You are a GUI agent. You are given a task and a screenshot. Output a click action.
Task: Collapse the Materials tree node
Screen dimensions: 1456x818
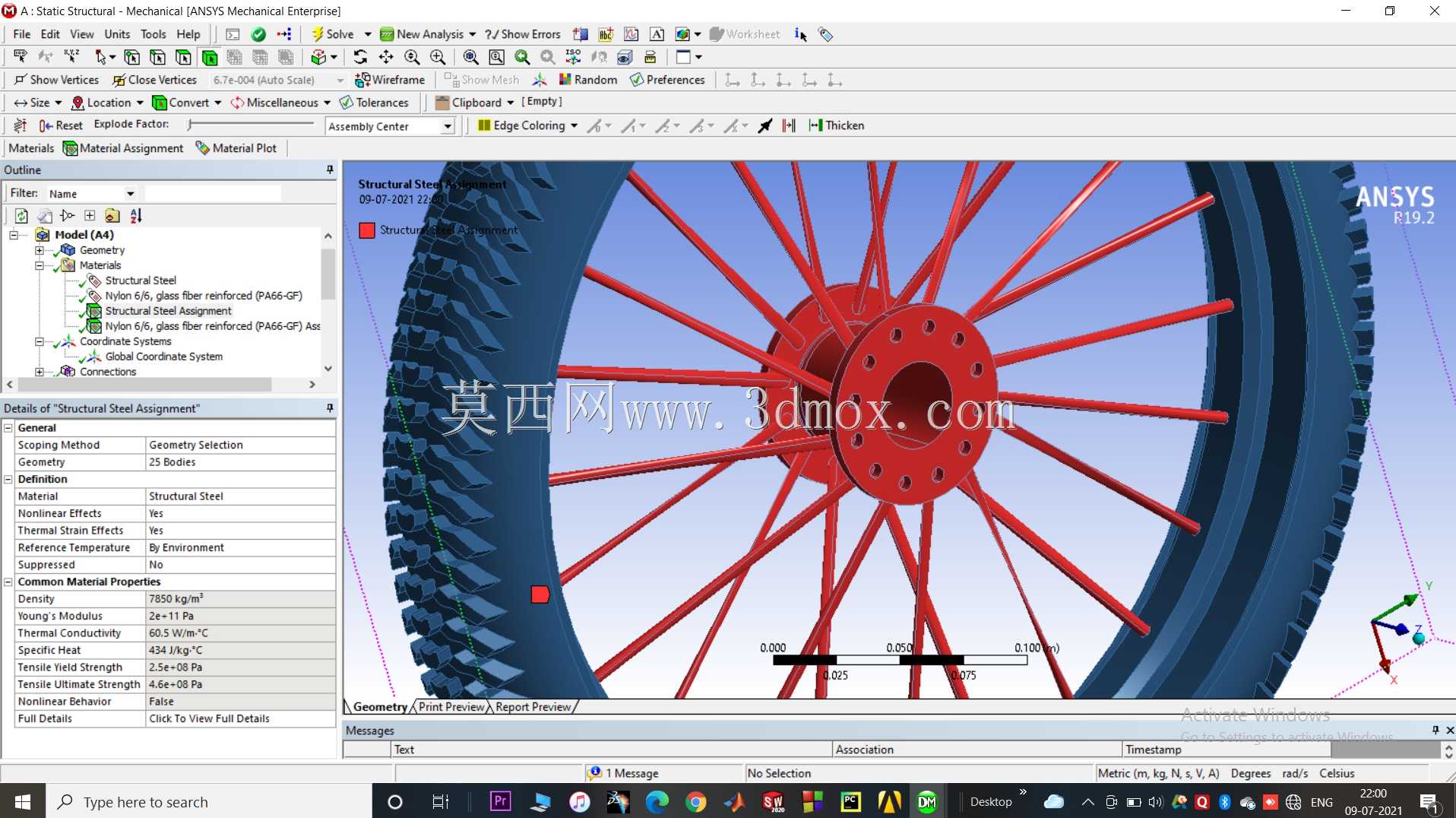(x=40, y=265)
